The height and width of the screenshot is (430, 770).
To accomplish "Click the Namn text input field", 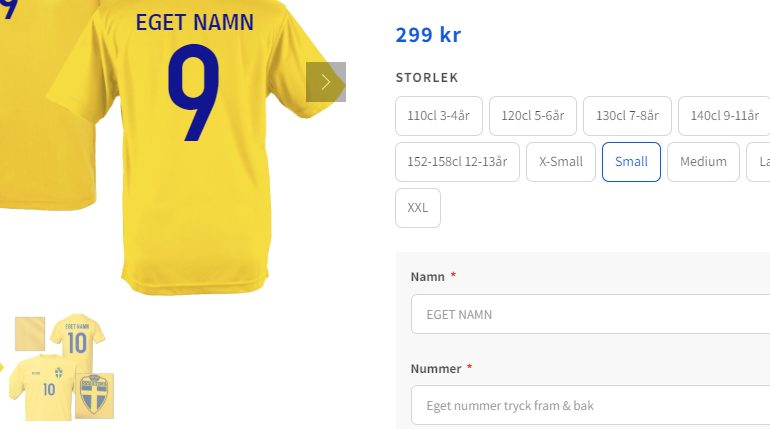I will 590,314.
